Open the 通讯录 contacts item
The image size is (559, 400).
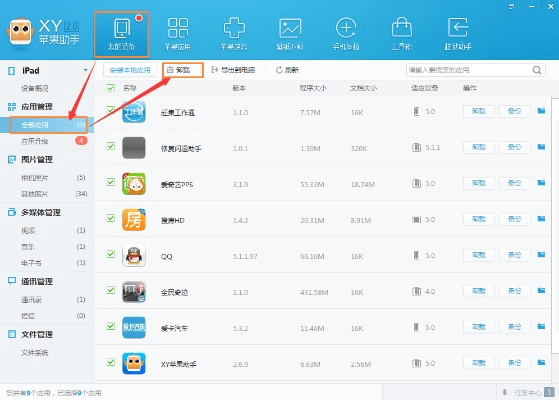coord(47,299)
